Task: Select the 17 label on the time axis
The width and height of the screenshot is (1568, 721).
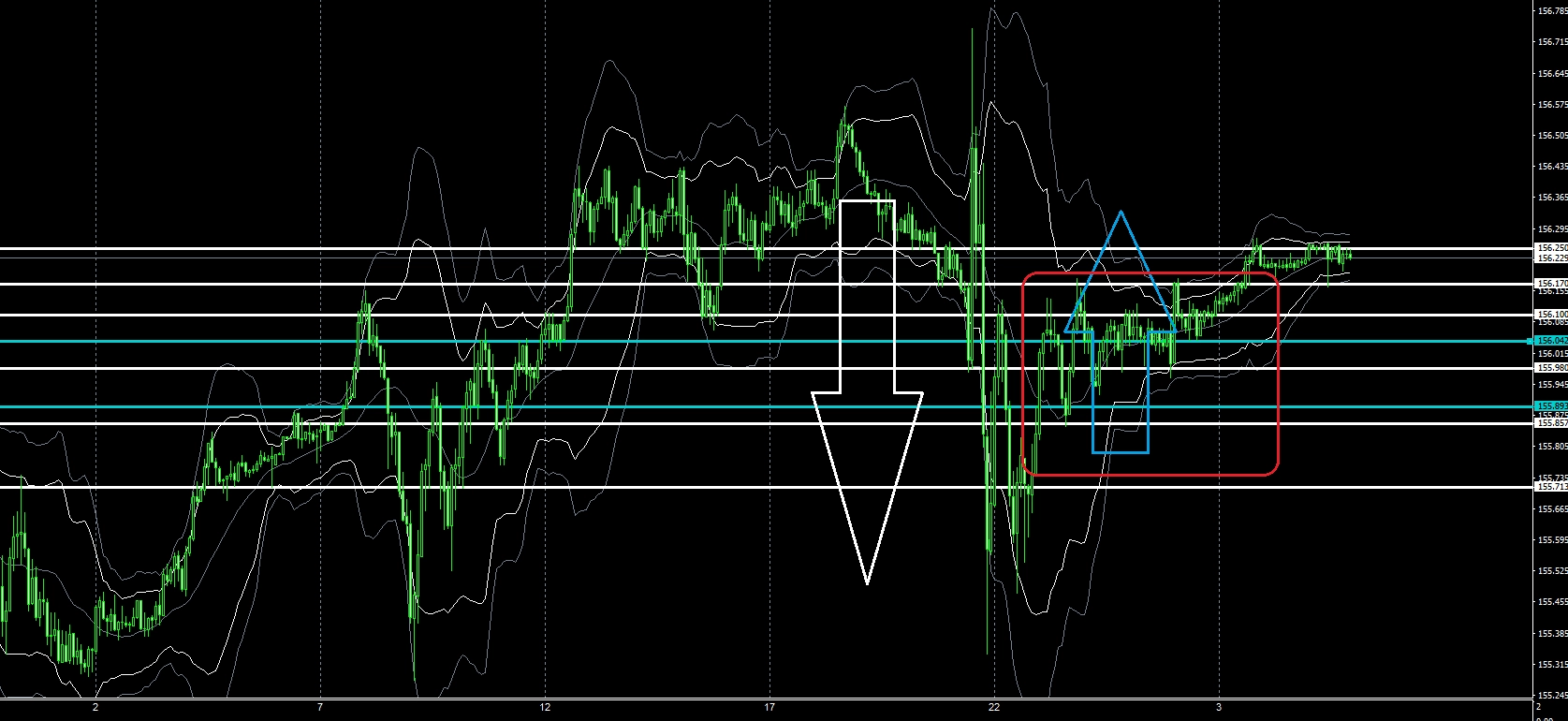Action: [769, 707]
